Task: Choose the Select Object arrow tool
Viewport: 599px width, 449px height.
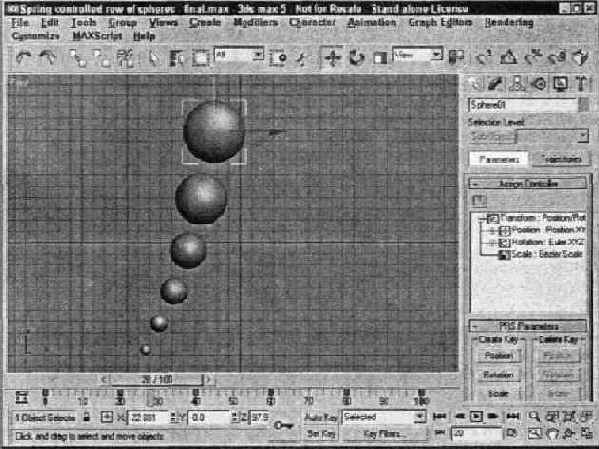Action: 154,58
